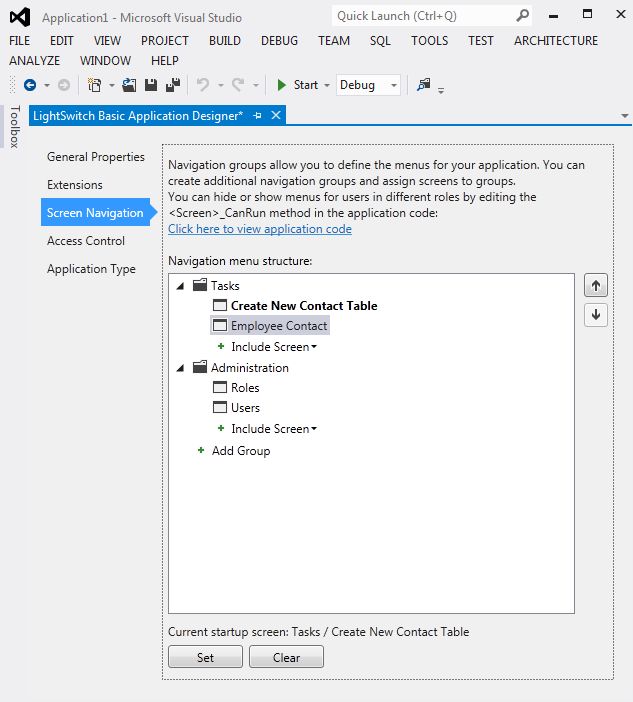Click the Quick Launch search magnifier icon
The width and height of the screenshot is (633, 702).
click(x=522, y=16)
